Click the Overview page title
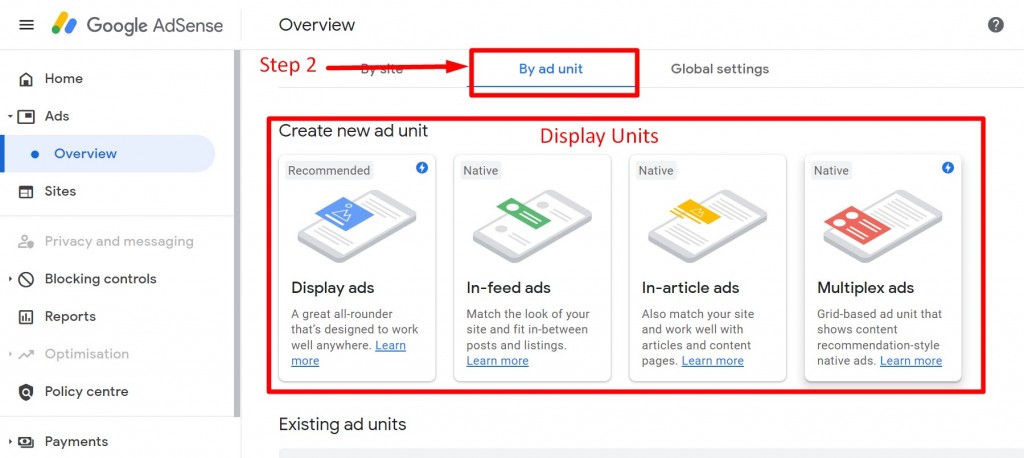This screenshot has width=1024, height=458. click(x=317, y=25)
